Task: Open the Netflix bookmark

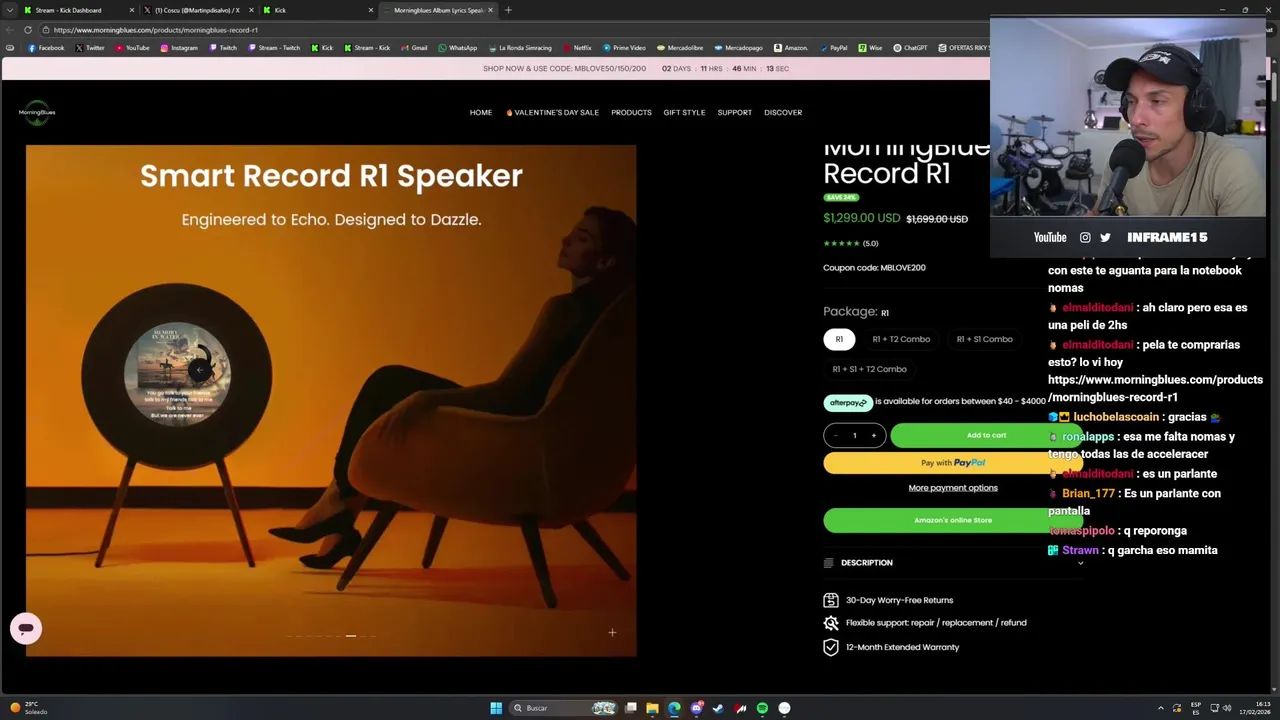Action: tap(577, 48)
